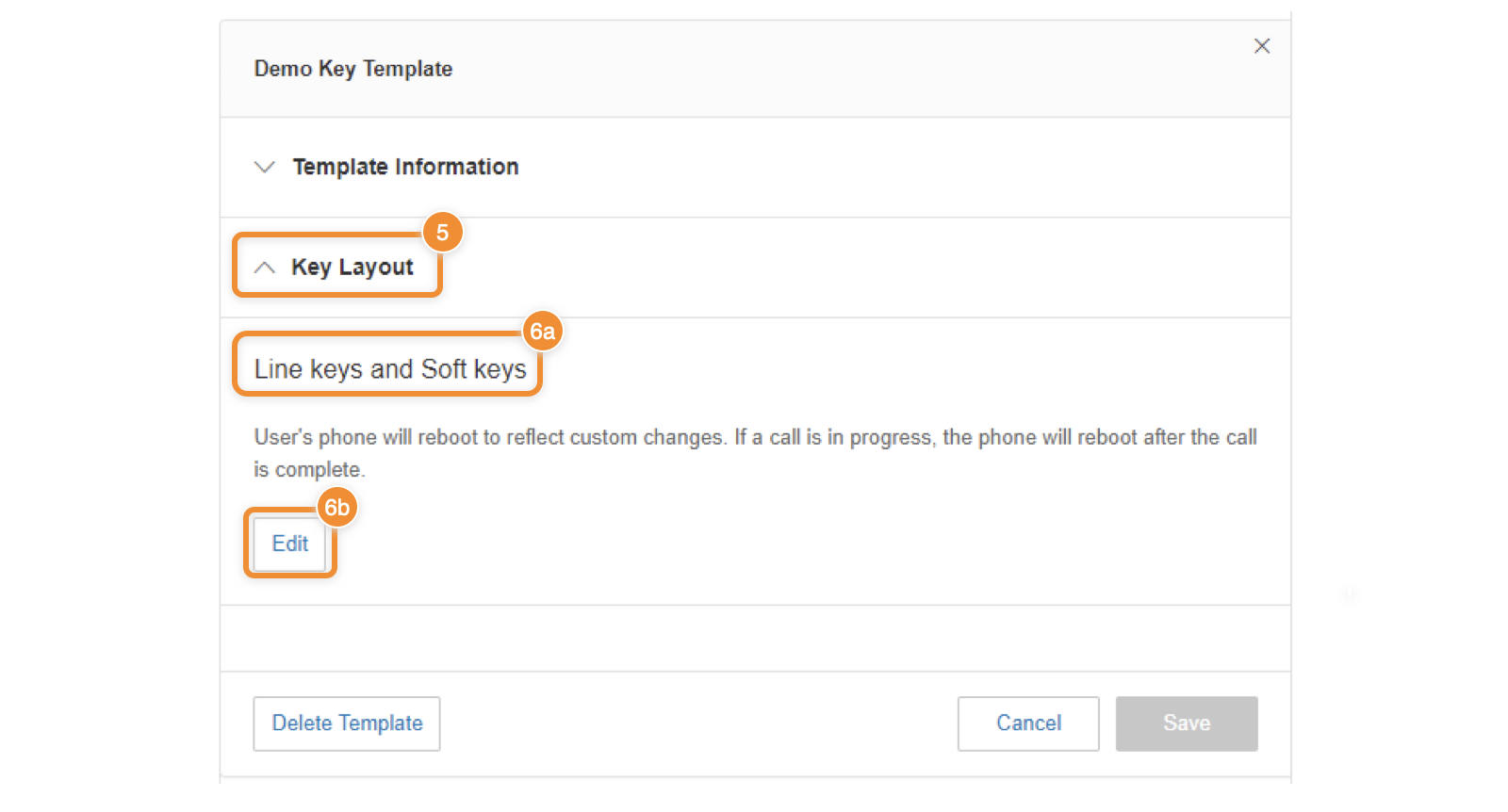Image resolution: width=1508 pixels, height=812 pixels.
Task: Expand the Template Information chevron arrow
Action: [265, 167]
